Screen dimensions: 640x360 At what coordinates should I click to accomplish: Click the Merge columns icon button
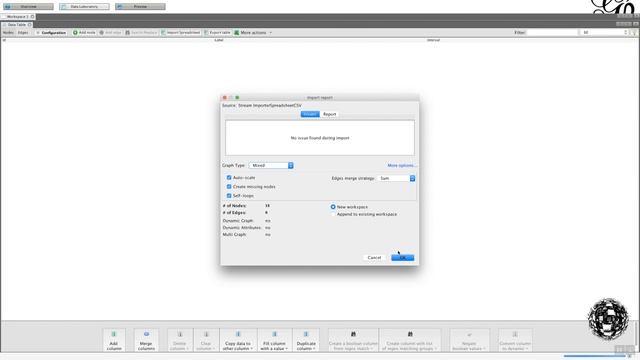coord(146,340)
